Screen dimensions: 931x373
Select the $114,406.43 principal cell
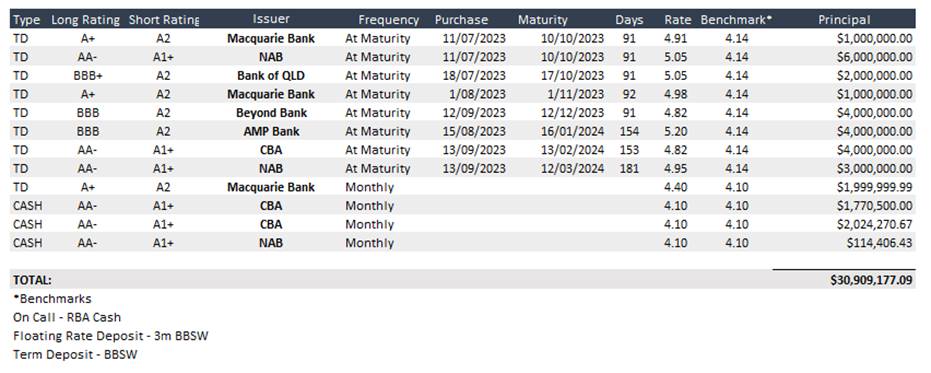point(880,243)
